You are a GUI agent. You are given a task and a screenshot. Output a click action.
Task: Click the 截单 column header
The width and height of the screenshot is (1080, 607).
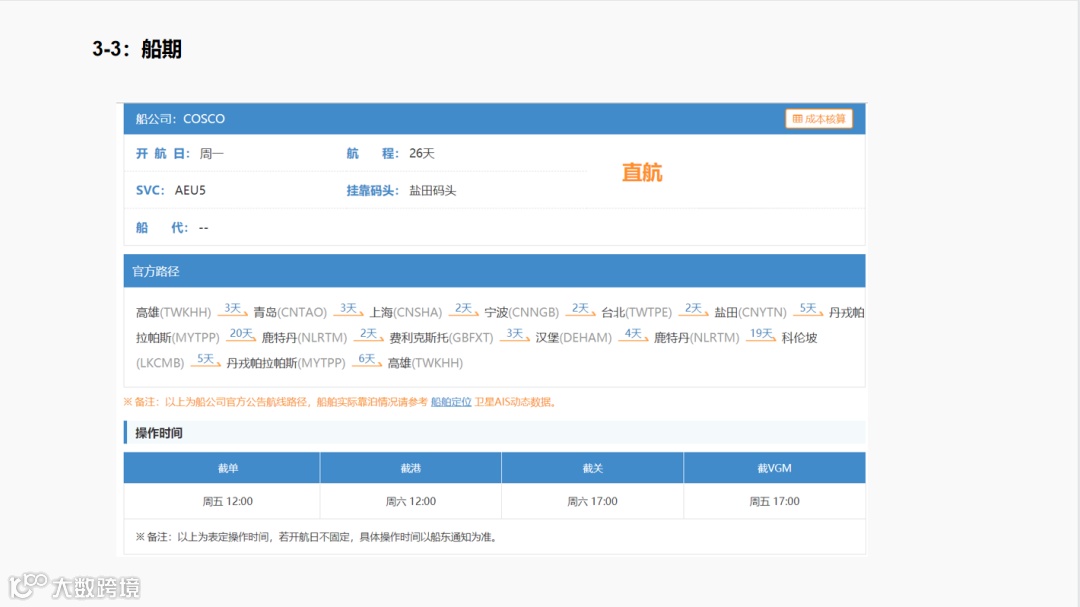click(x=222, y=468)
